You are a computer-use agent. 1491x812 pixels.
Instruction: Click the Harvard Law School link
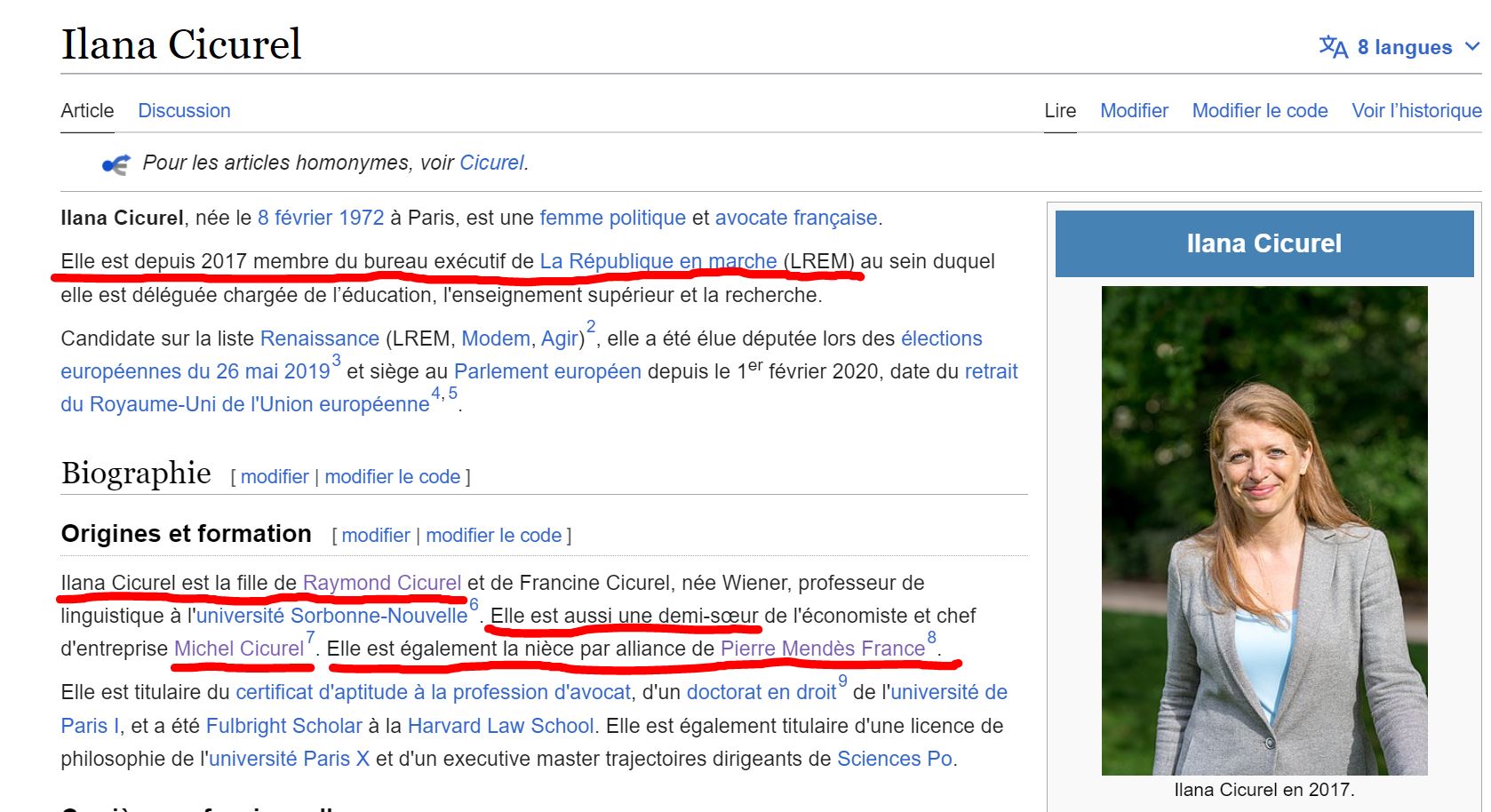[500, 726]
